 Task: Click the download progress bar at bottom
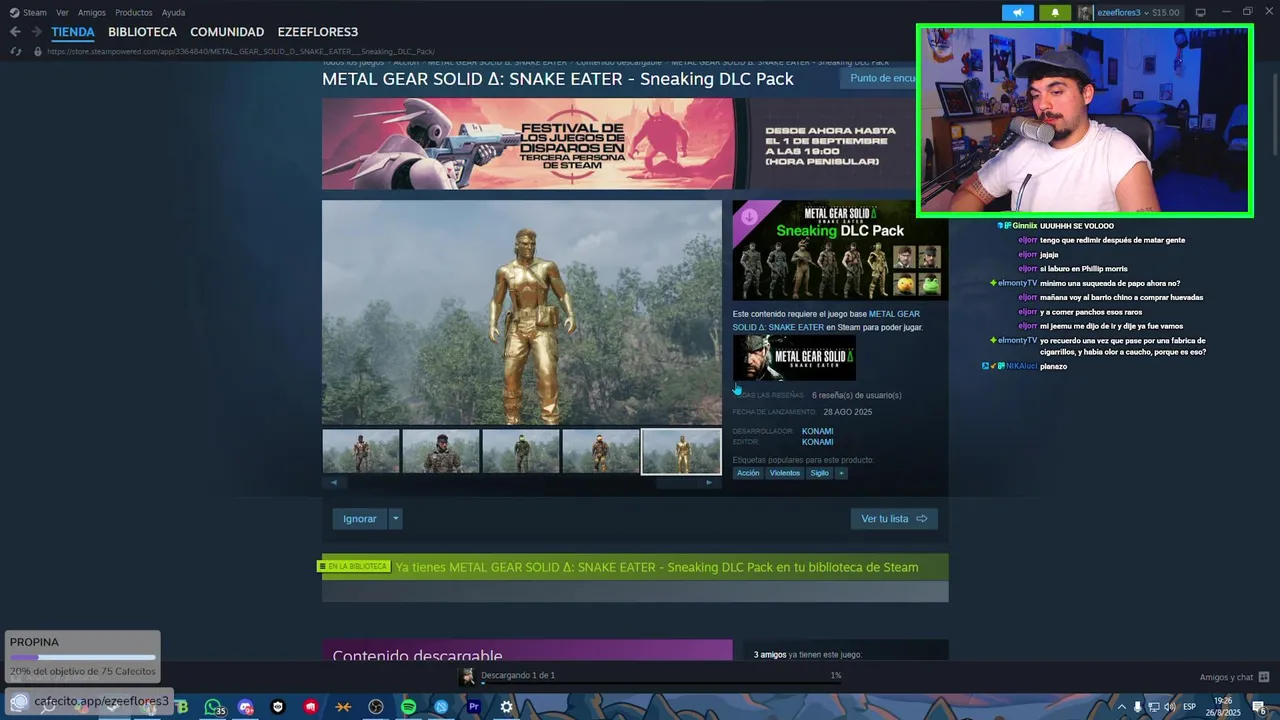[660, 684]
